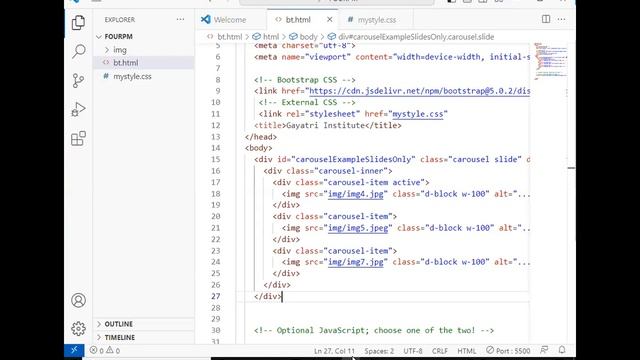Click the feedback icon in status bar
640x360 pixels.
pyautogui.click(x=544, y=350)
